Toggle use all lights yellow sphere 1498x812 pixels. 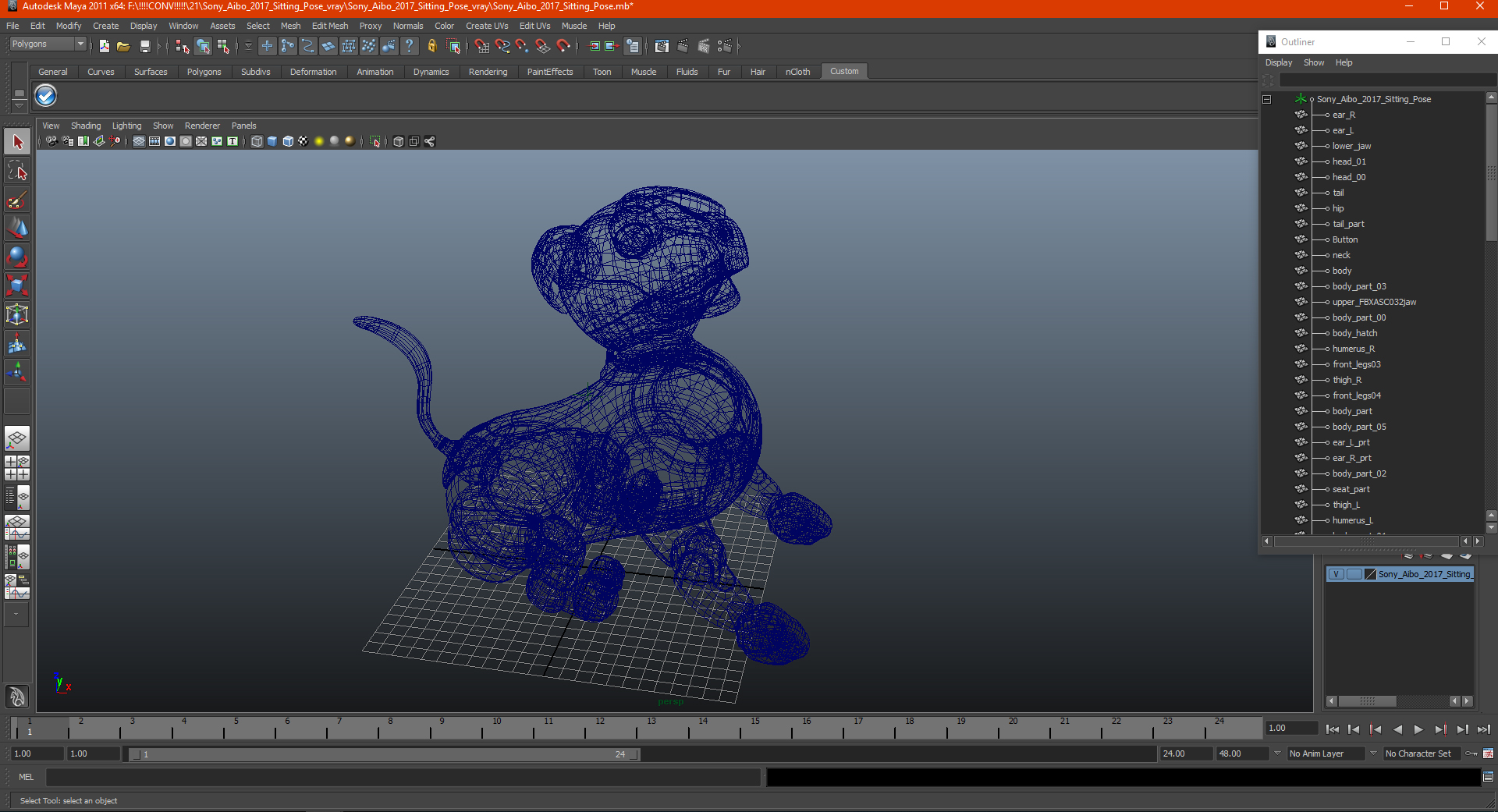319,141
